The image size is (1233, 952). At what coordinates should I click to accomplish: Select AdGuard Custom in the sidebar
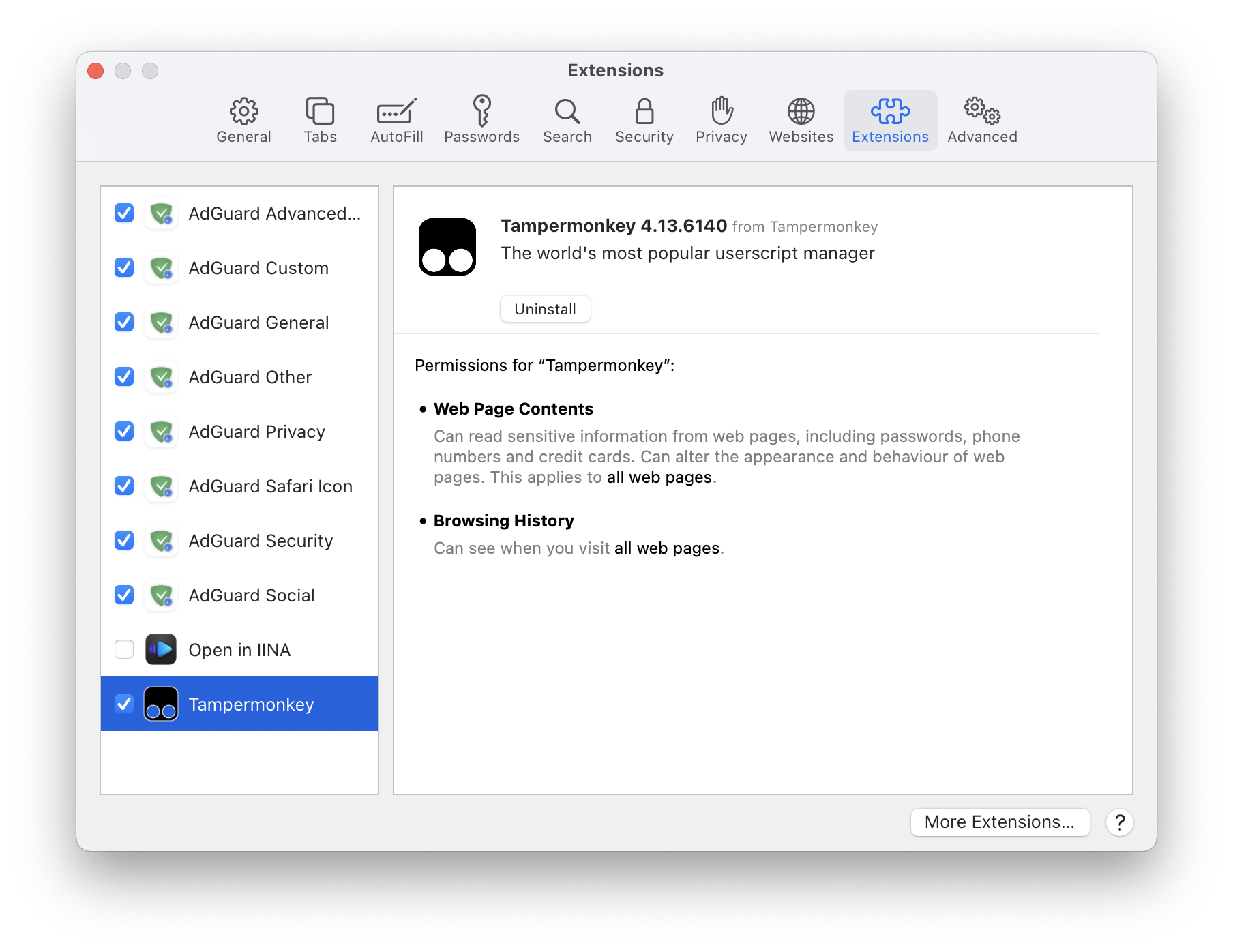[258, 268]
